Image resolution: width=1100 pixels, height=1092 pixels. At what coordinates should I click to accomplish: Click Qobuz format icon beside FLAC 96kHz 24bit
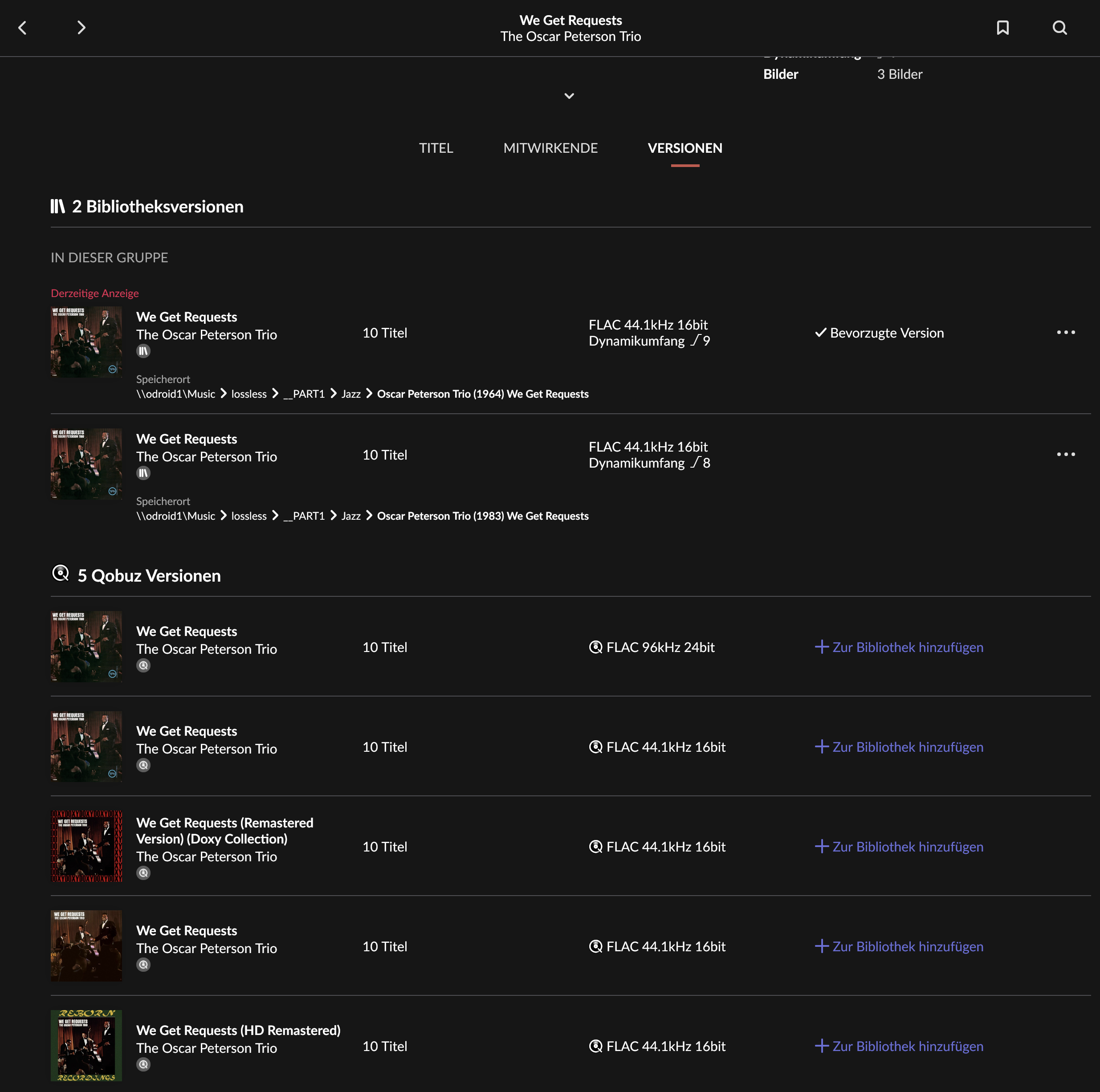tap(595, 647)
